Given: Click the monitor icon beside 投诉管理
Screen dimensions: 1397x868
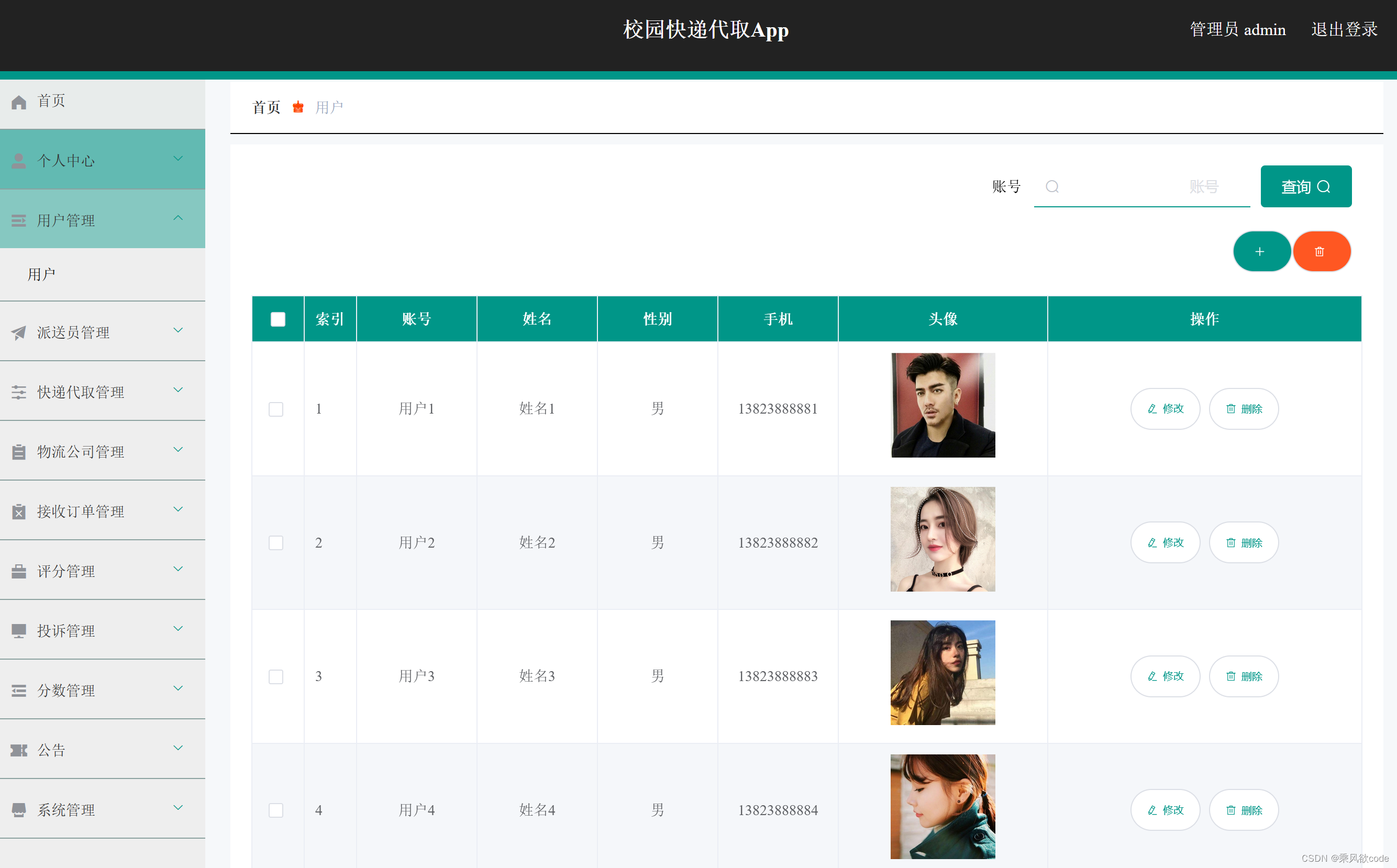Looking at the screenshot, I should (x=19, y=631).
